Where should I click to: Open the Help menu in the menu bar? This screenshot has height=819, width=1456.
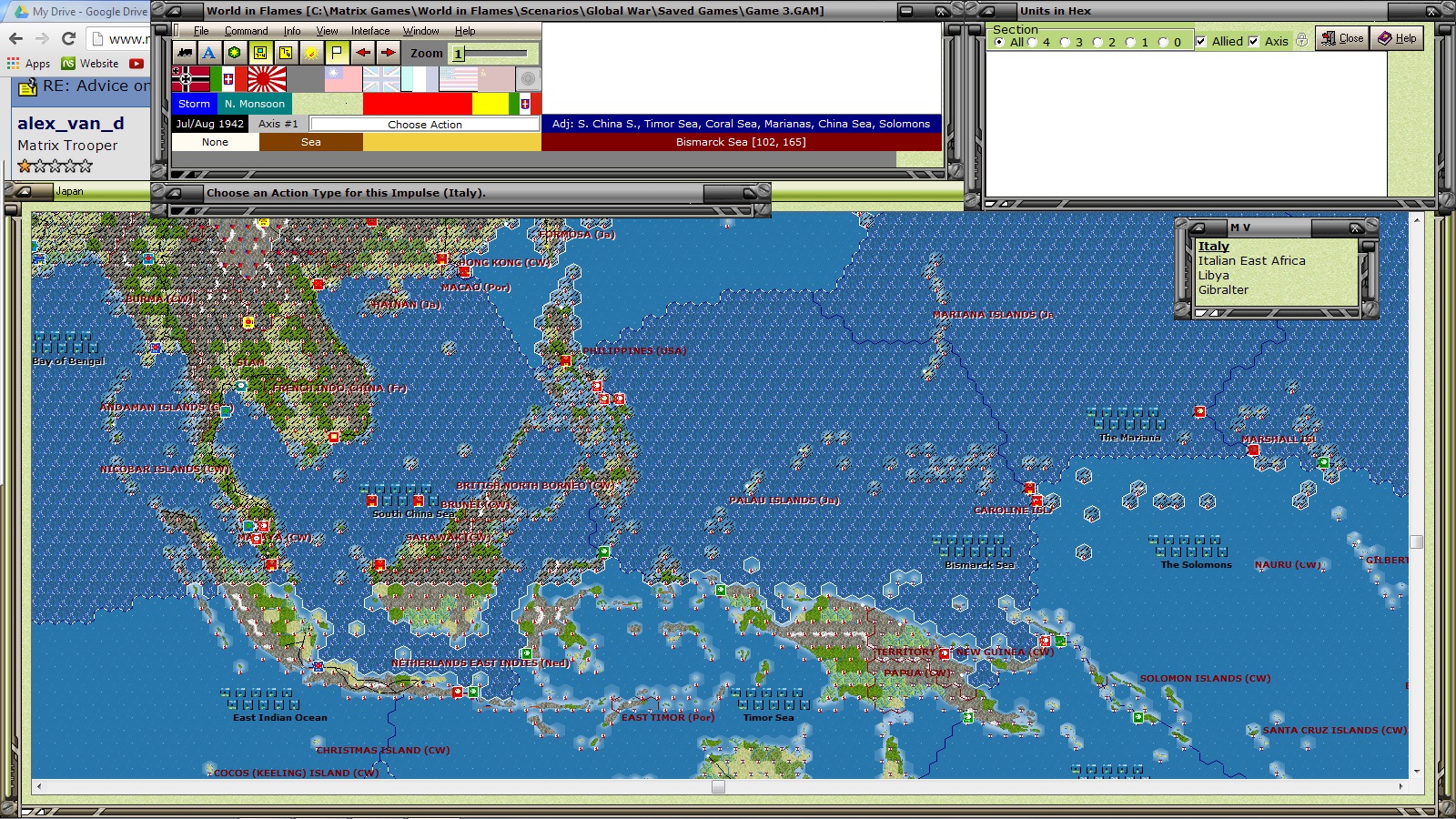(465, 31)
